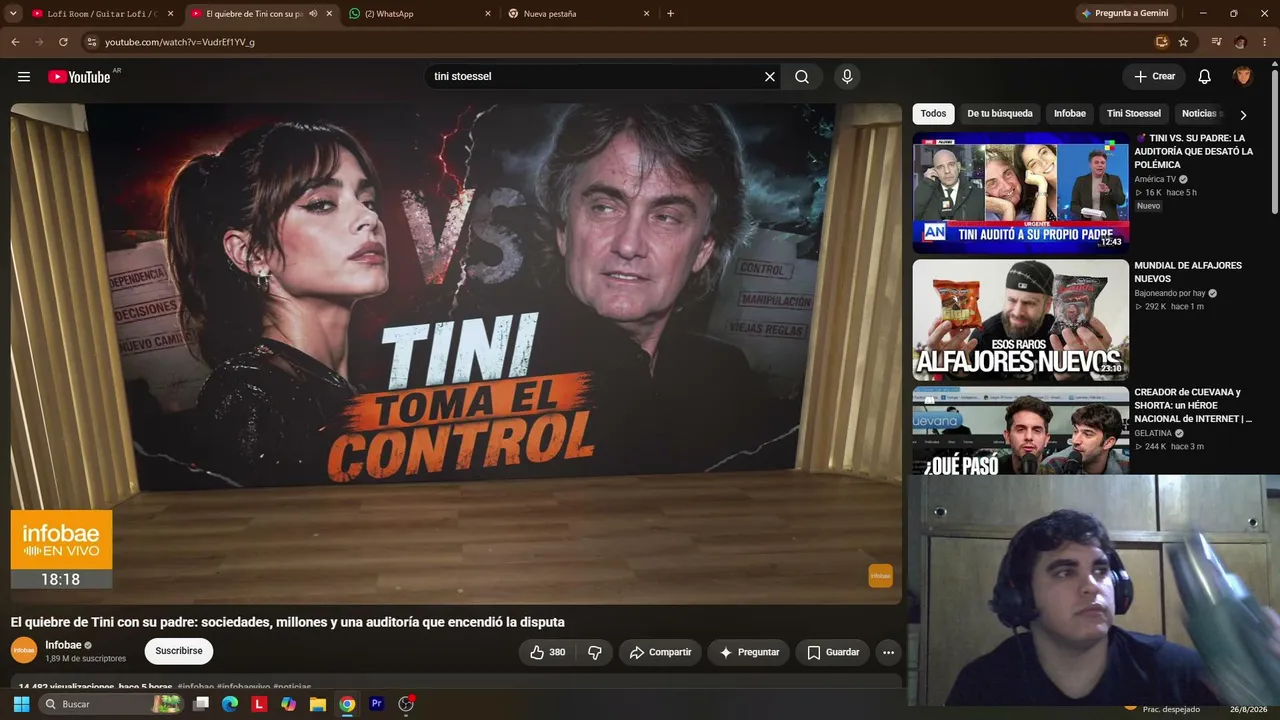The image size is (1280, 720).
Task: Click the Preguntar button
Action: pyautogui.click(x=748, y=652)
